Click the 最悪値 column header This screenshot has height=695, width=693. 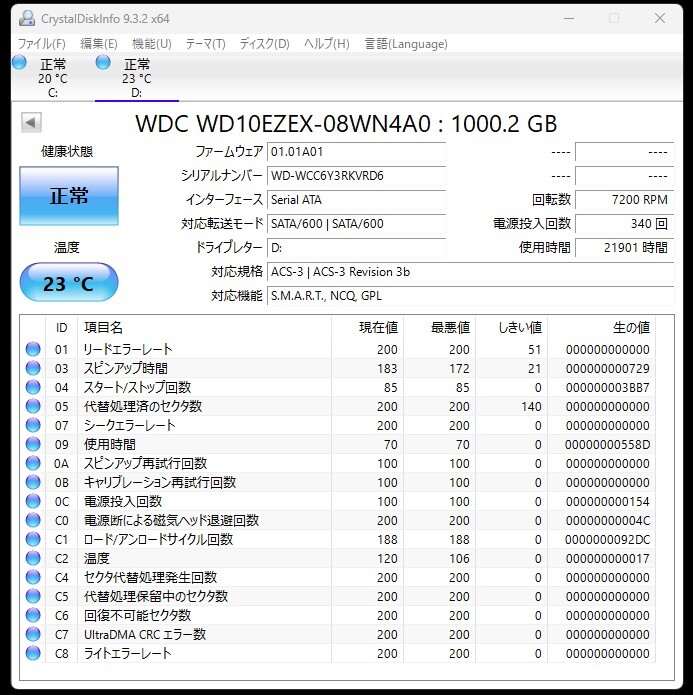439,328
